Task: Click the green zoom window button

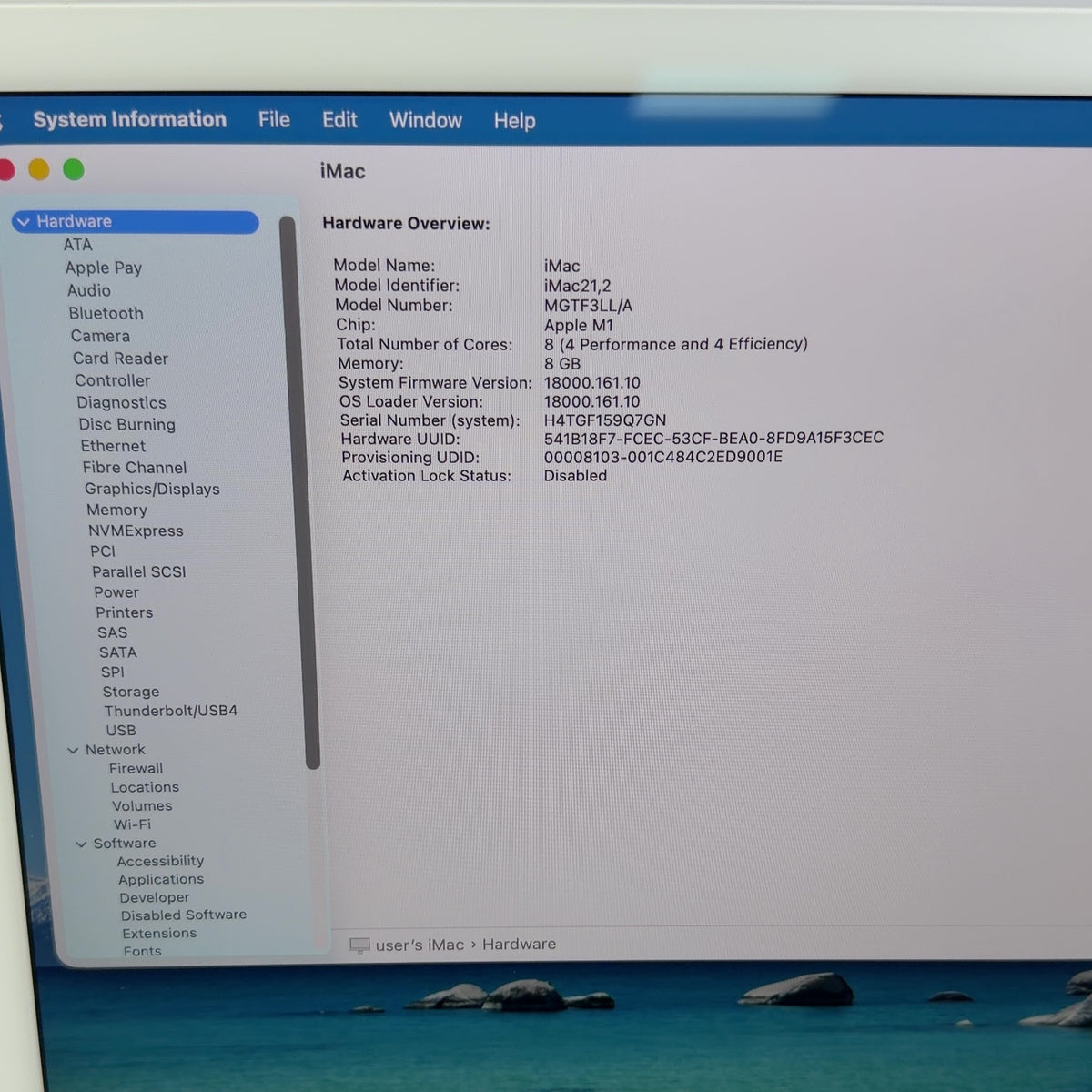Action: click(x=74, y=169)
